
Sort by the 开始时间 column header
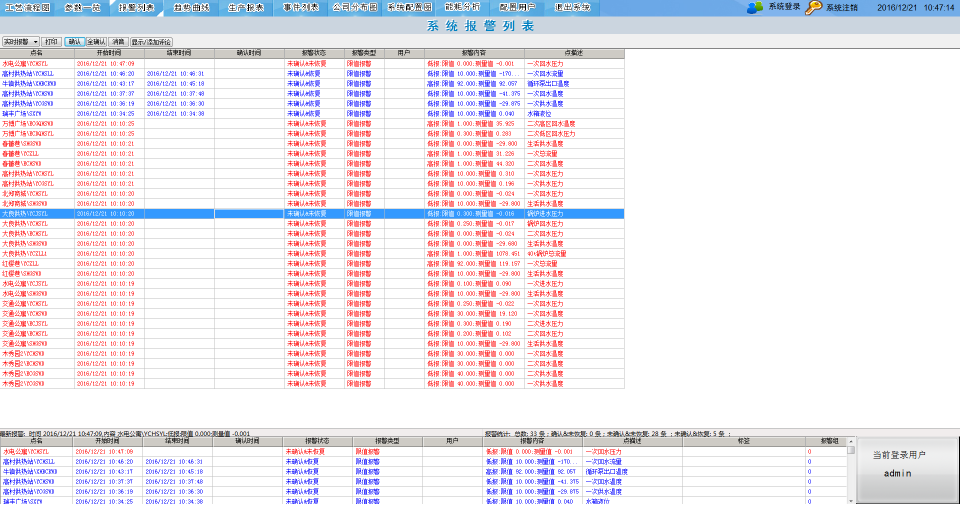pos(109,52)
